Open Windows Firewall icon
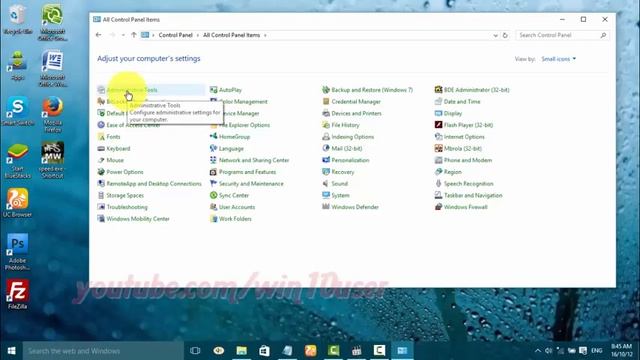The height and width of the screenshot is (360, 640). [438, 207]
